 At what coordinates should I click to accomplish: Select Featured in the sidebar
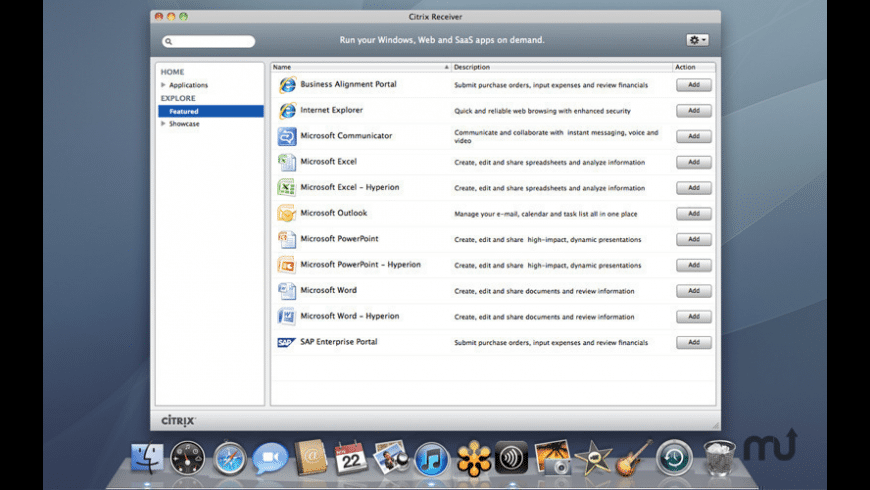coord(210,111)
